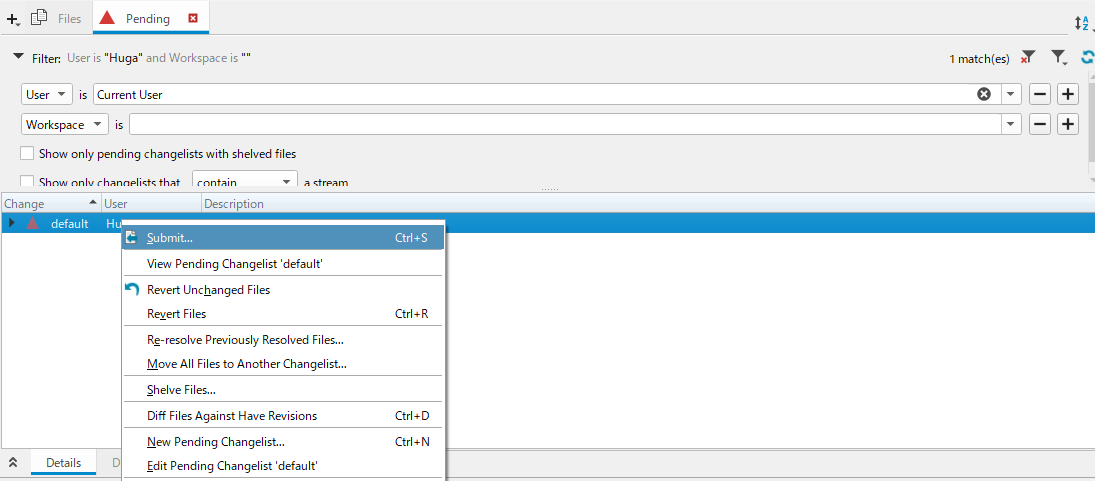1095x481 pixels.
Task: Select Shelve Files... menu entry
Action: point(284,390)
